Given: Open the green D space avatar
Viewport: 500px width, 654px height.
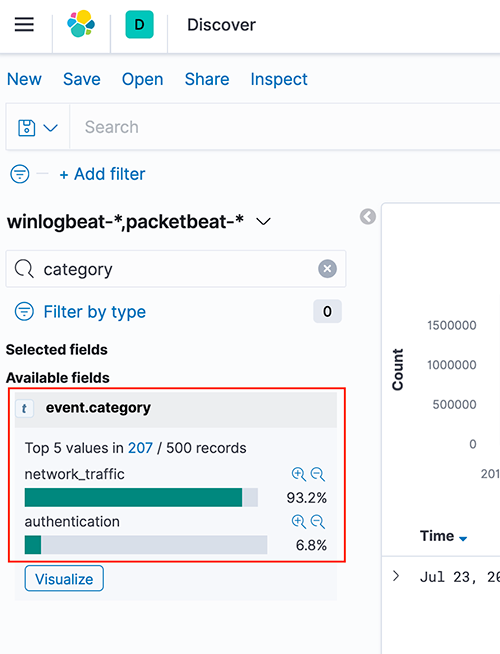Looking at the screenshot, I should click(139, 25).
